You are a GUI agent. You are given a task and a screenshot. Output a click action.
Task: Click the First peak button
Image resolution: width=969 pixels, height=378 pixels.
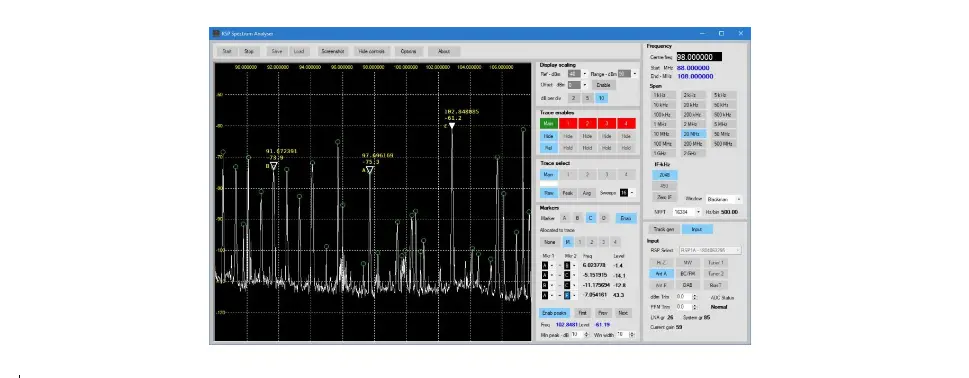tap(582, 313)
